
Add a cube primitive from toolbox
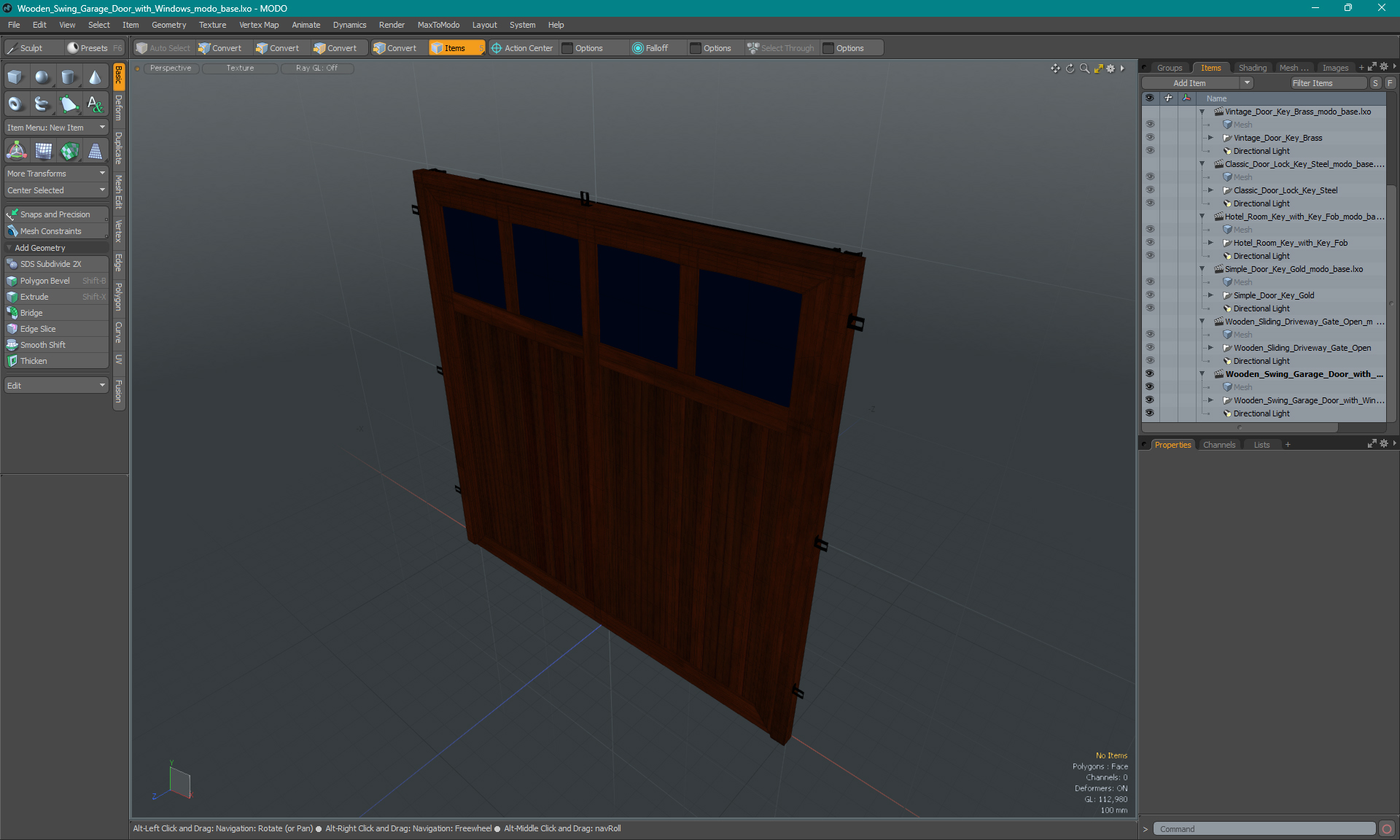(15, 77)
